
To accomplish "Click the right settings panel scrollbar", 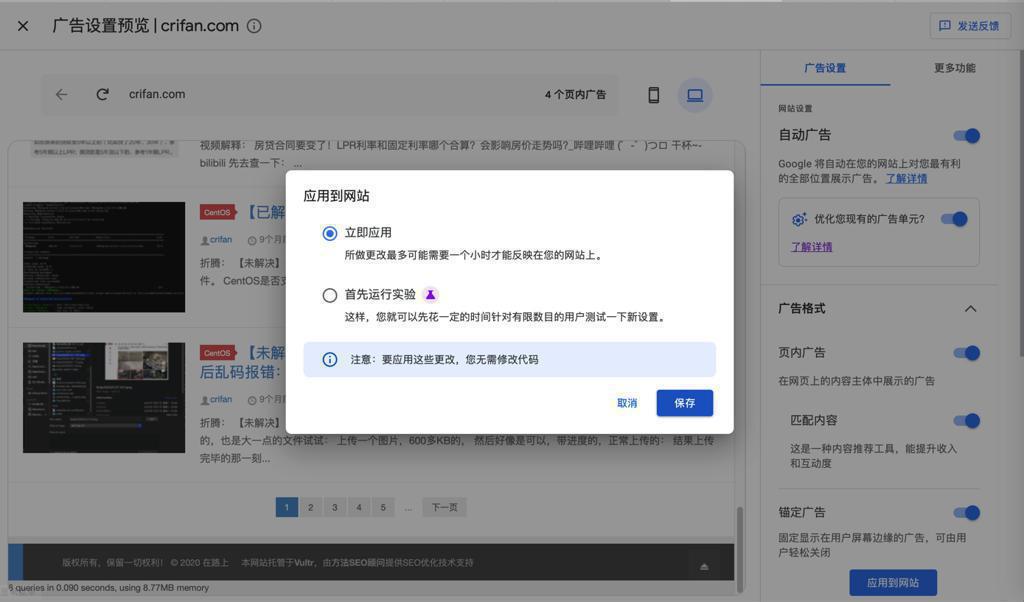I will pyautogui.click(x=1021, y=204).
